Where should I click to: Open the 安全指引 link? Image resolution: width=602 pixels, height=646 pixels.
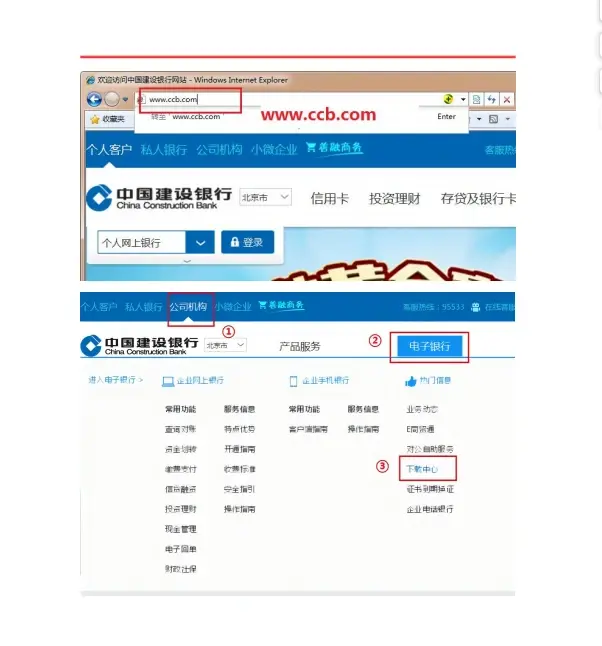239,489
